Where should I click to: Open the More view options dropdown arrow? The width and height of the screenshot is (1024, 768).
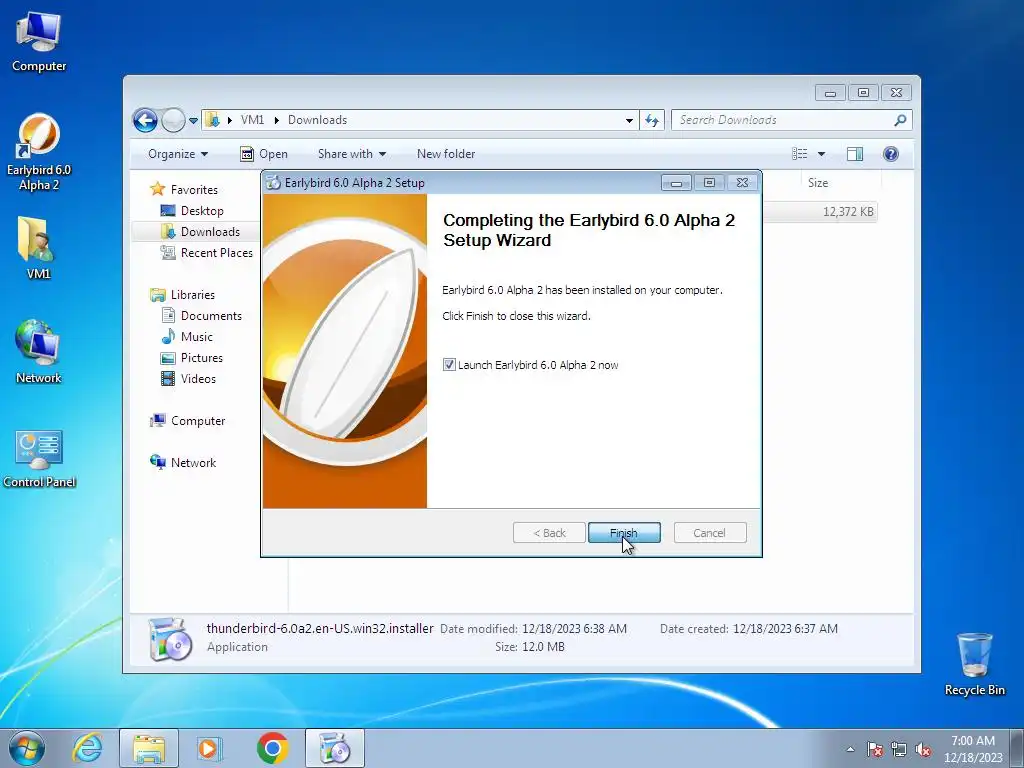[x=822, y=154]
